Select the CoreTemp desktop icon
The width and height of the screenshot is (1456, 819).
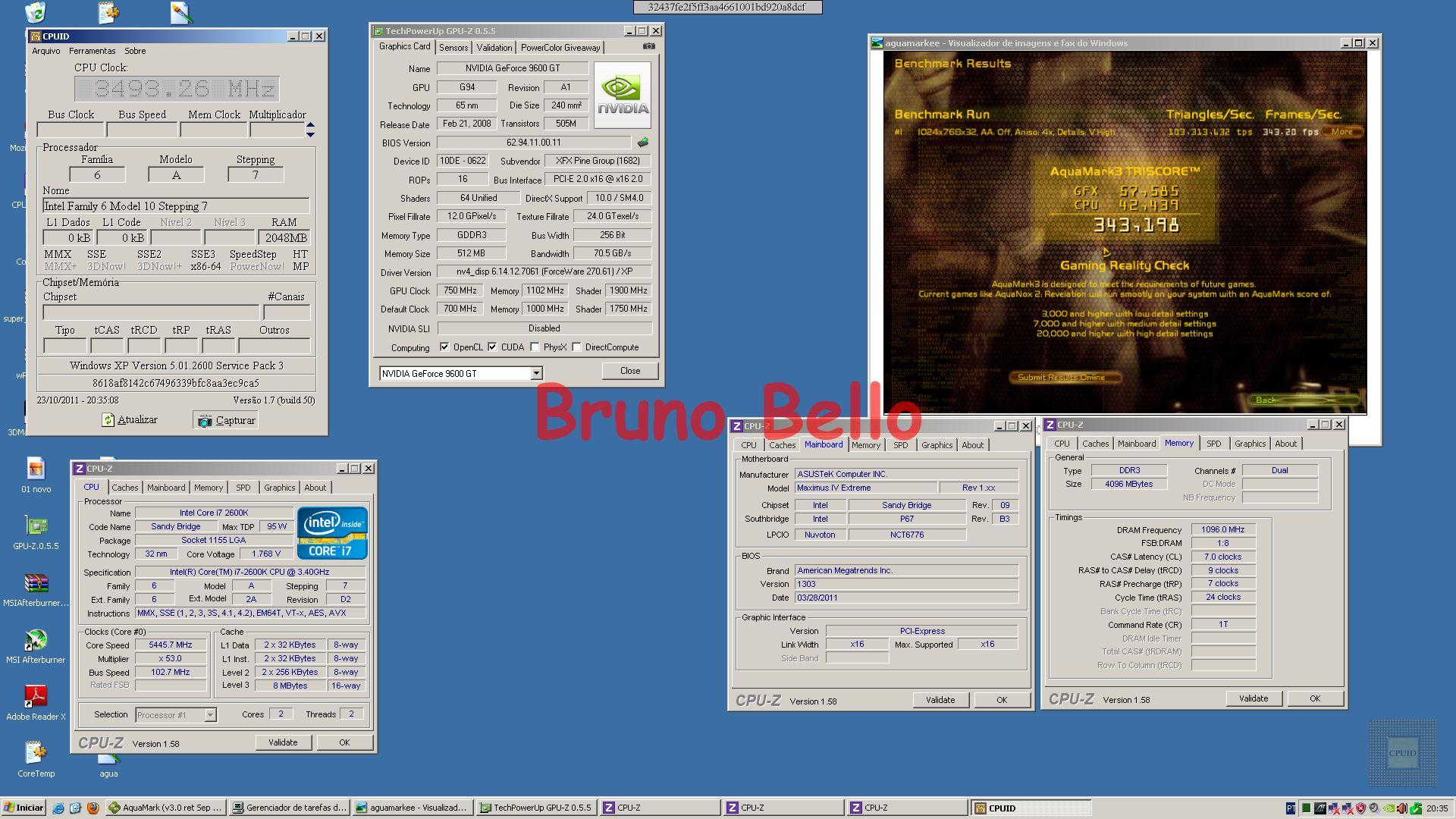pyautogui.click(x=36, y=760)
